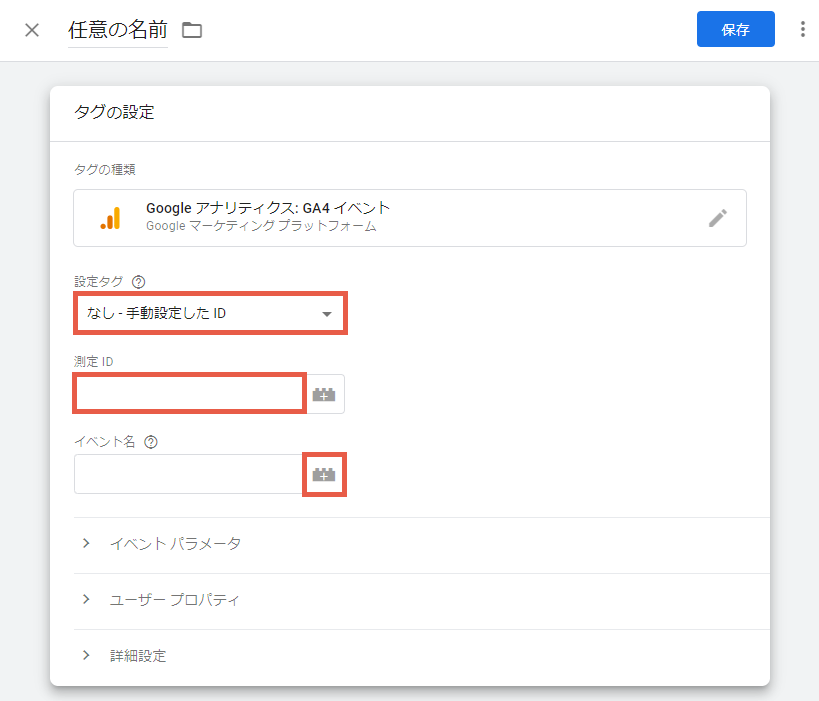Click the folder icon beside the tag name
The width and height of the screenshot is (819, 701).
click(x=192, y=30)
